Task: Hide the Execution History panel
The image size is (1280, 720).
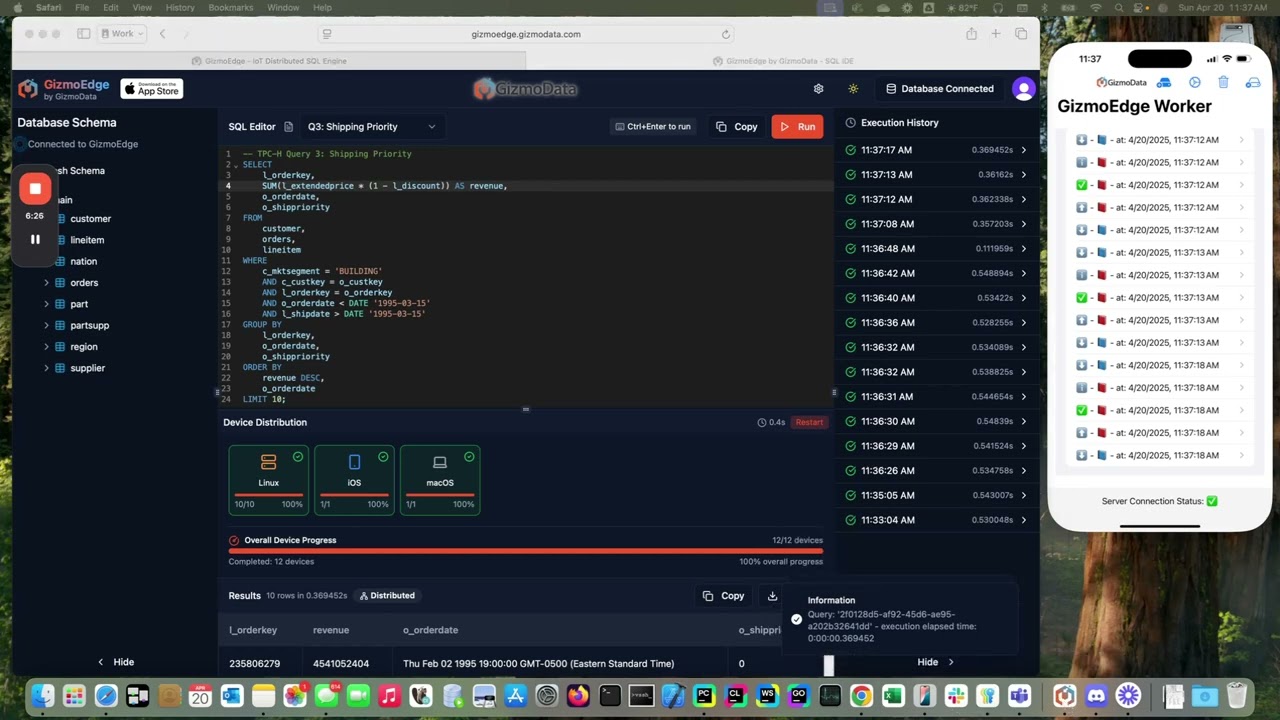Action: 936,662
